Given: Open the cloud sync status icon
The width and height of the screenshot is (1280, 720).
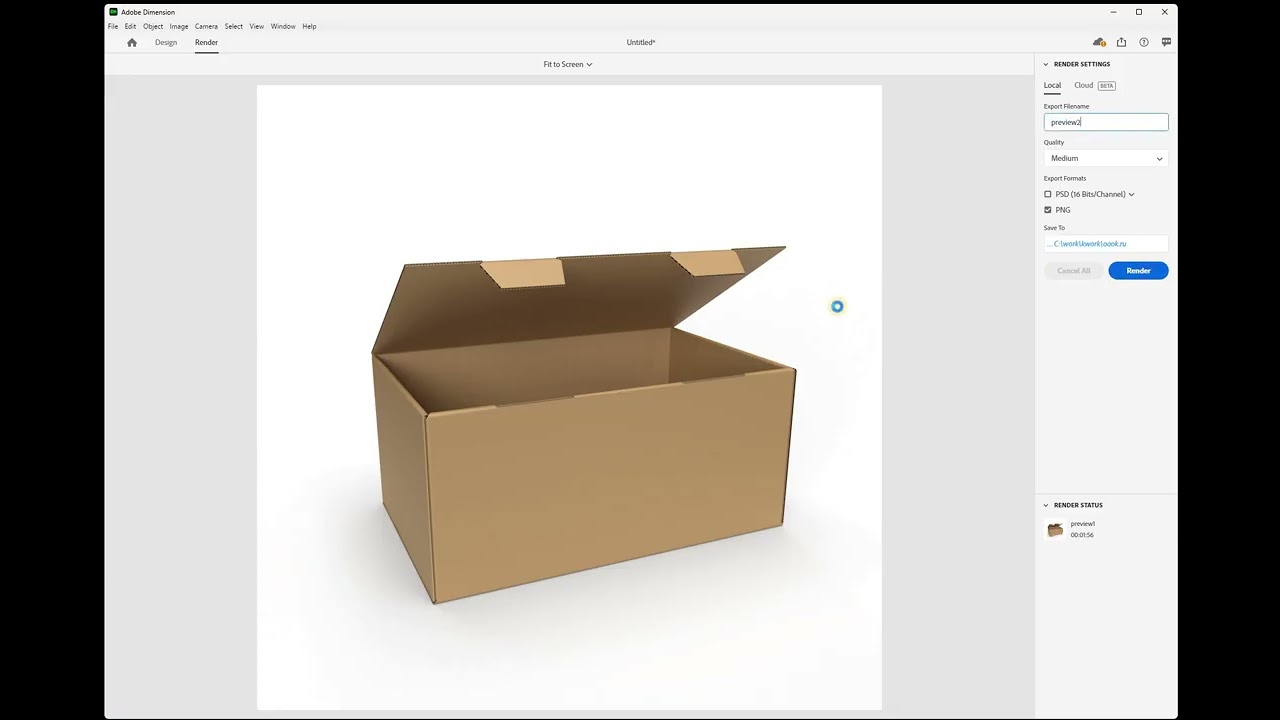Looking at the screenshot, I should [1099, 42].
